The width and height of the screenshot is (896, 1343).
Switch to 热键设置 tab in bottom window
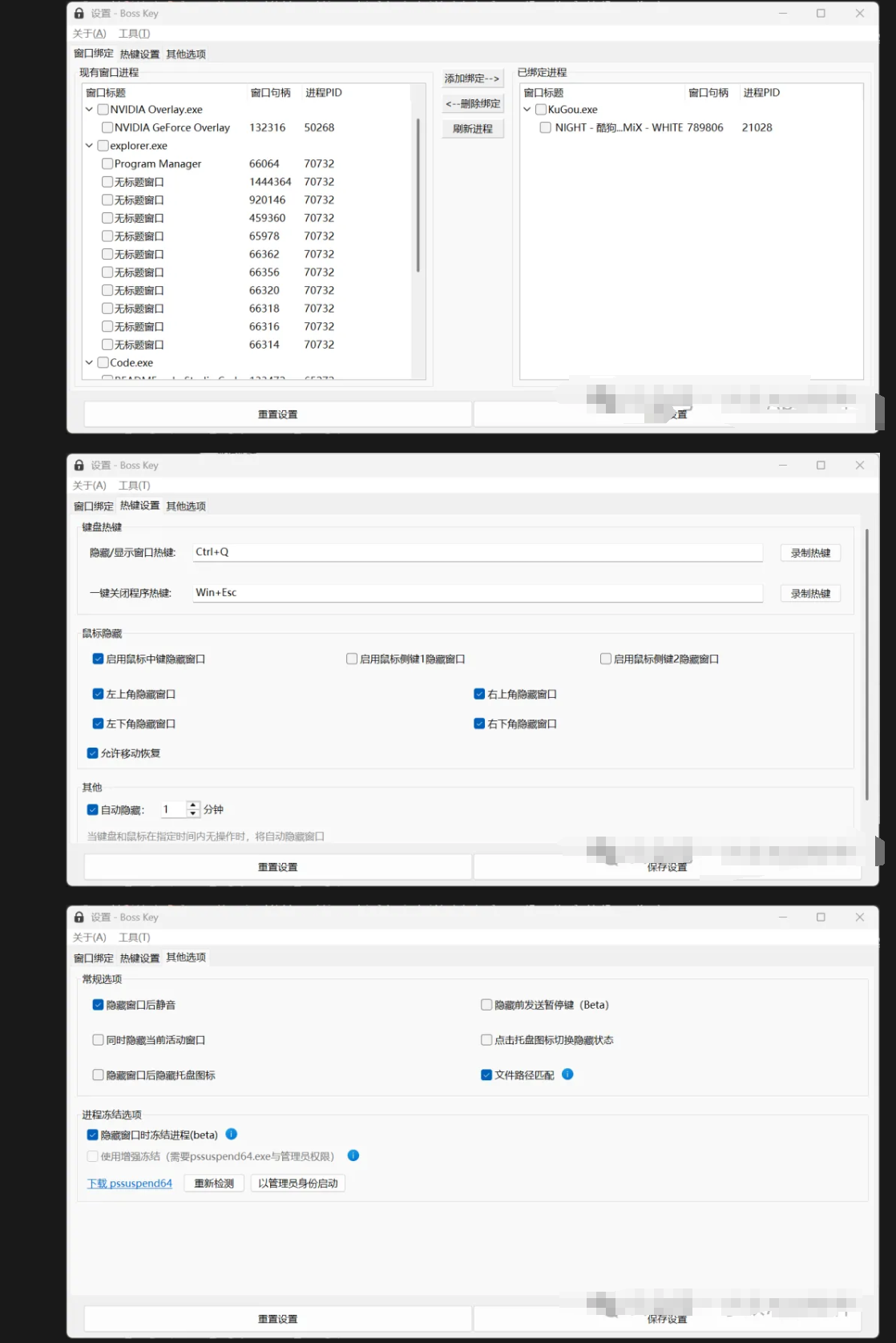point(139,958)
